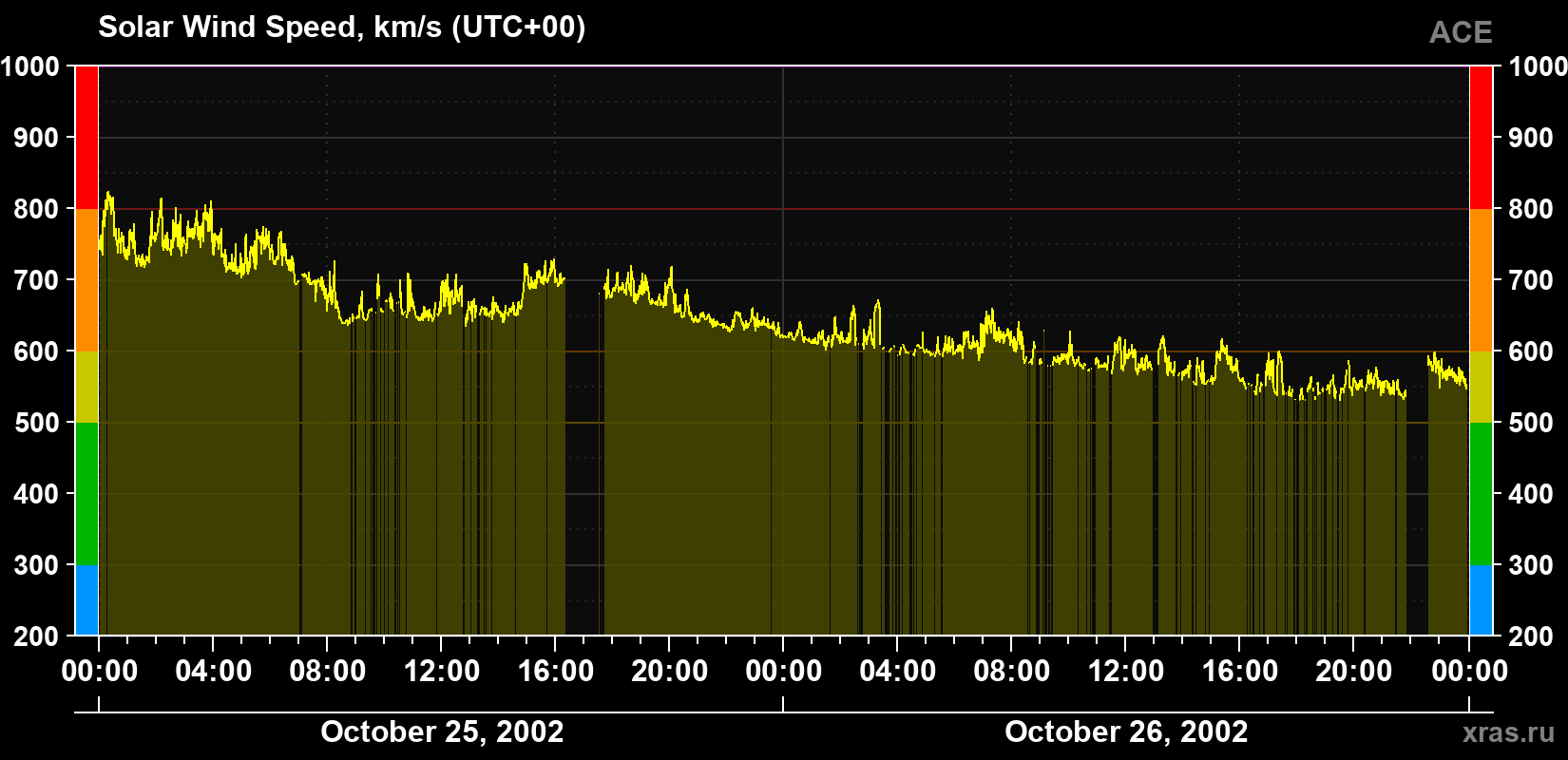Click the 700 label on the right axis
The height and width of the screenshot is (760, 1568).
[x=1531, y=280]
